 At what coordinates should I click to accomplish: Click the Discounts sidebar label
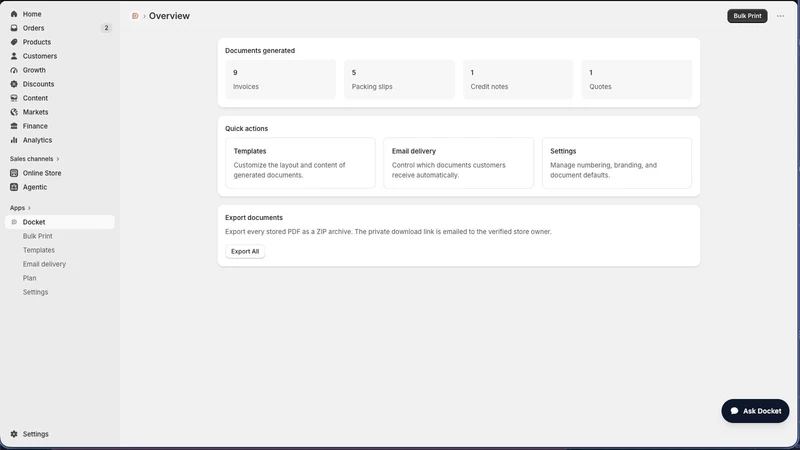[38, 84]
